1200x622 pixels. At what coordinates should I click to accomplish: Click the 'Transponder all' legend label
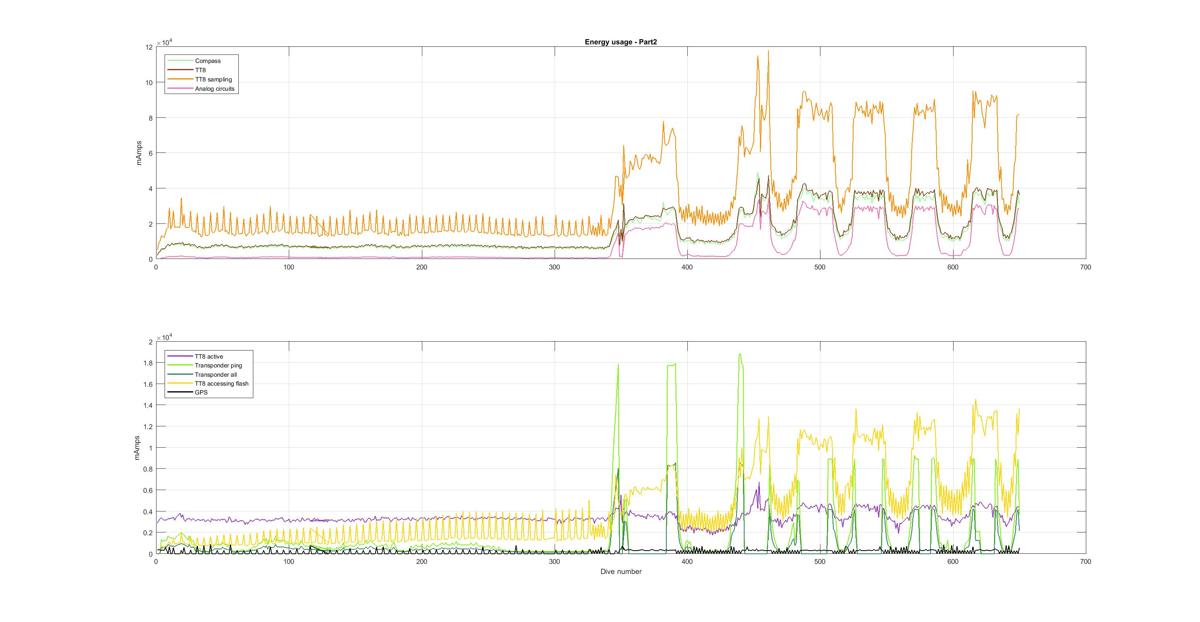214,374
